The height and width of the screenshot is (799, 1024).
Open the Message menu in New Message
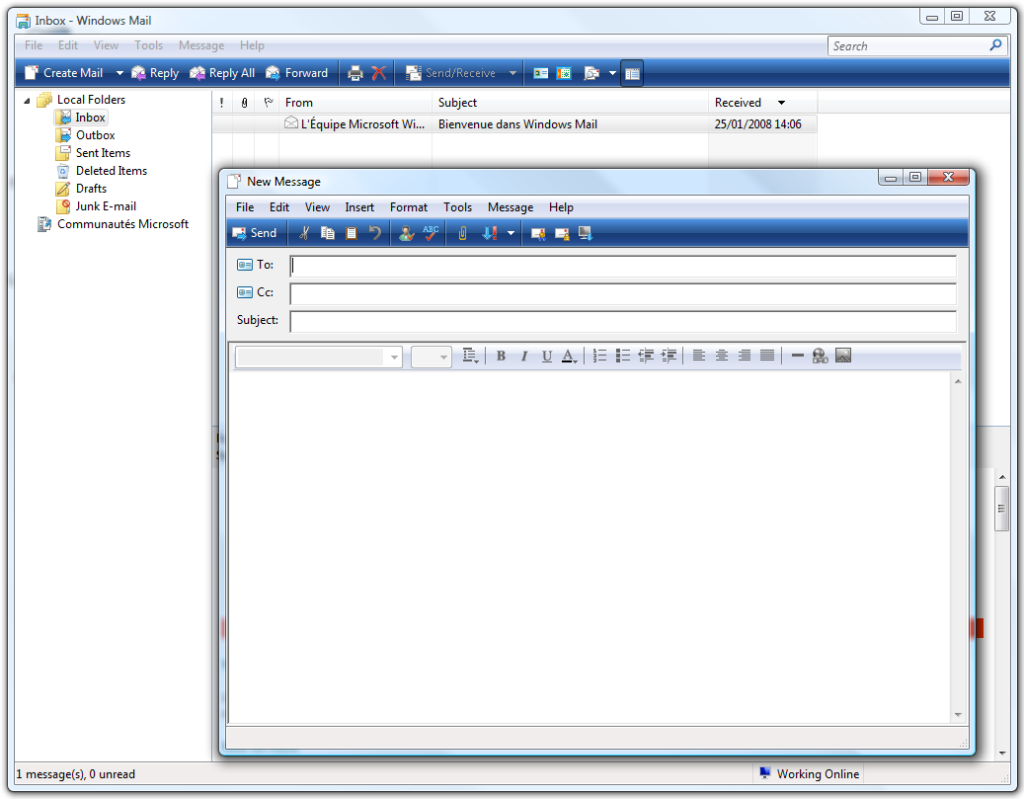click(x=510, y=207)
